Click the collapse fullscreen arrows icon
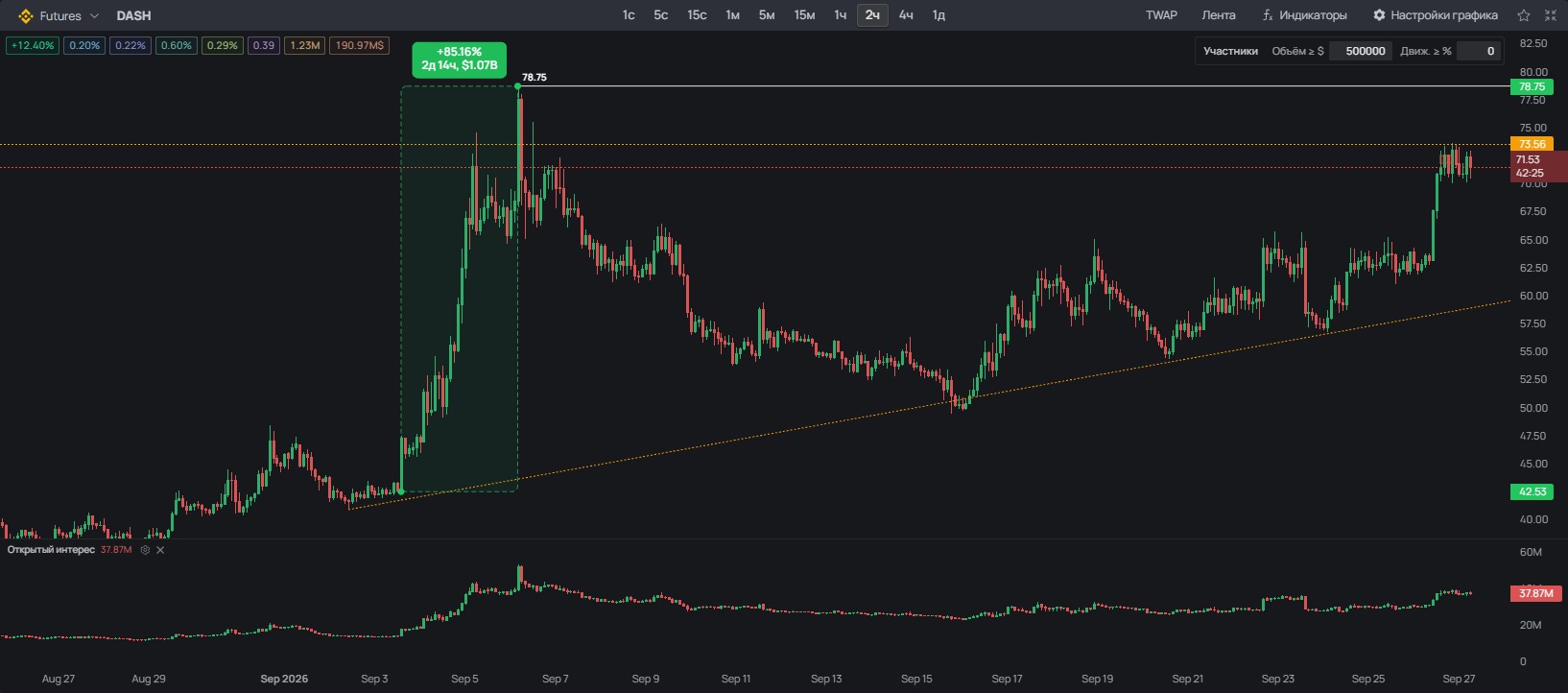The width and height of the screenshot is (1568, 693). (1551, 15)
